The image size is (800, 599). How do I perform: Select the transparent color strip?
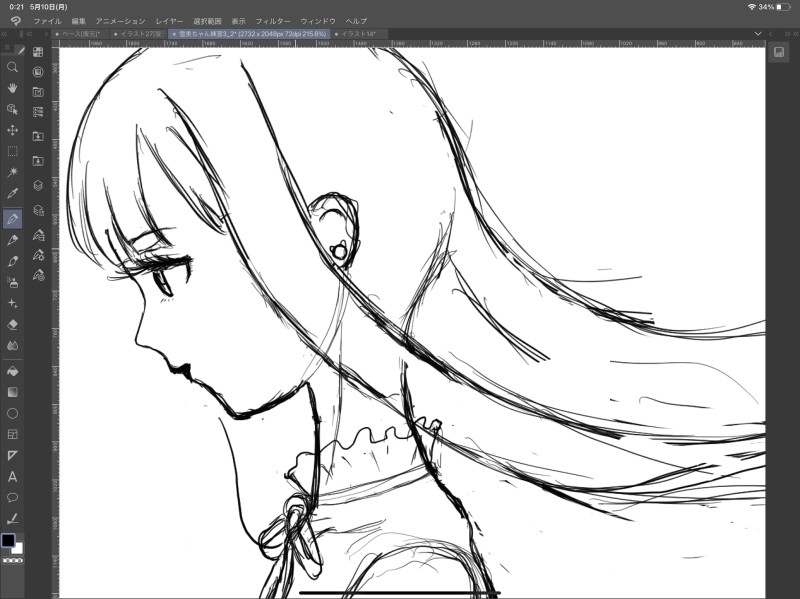coord(12,560)
